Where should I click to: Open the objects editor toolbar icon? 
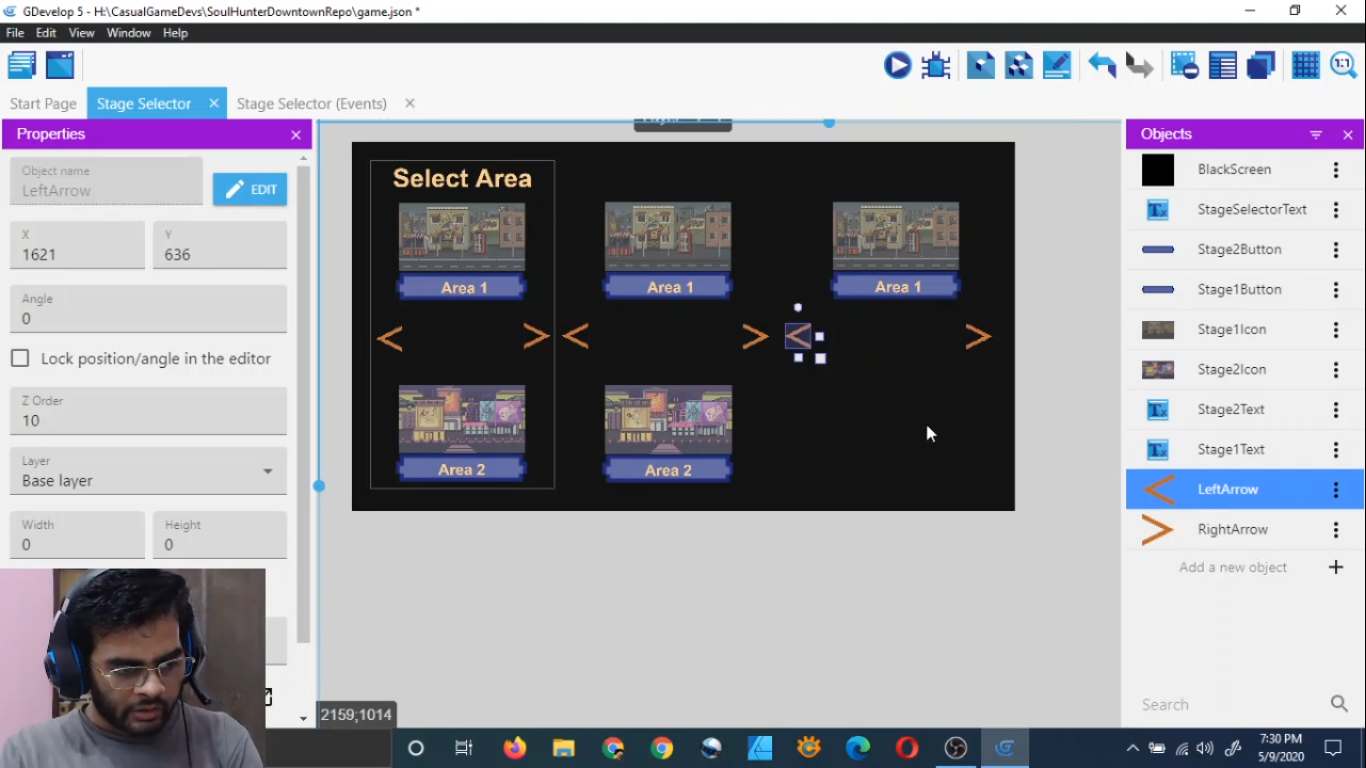click(981, 66)
